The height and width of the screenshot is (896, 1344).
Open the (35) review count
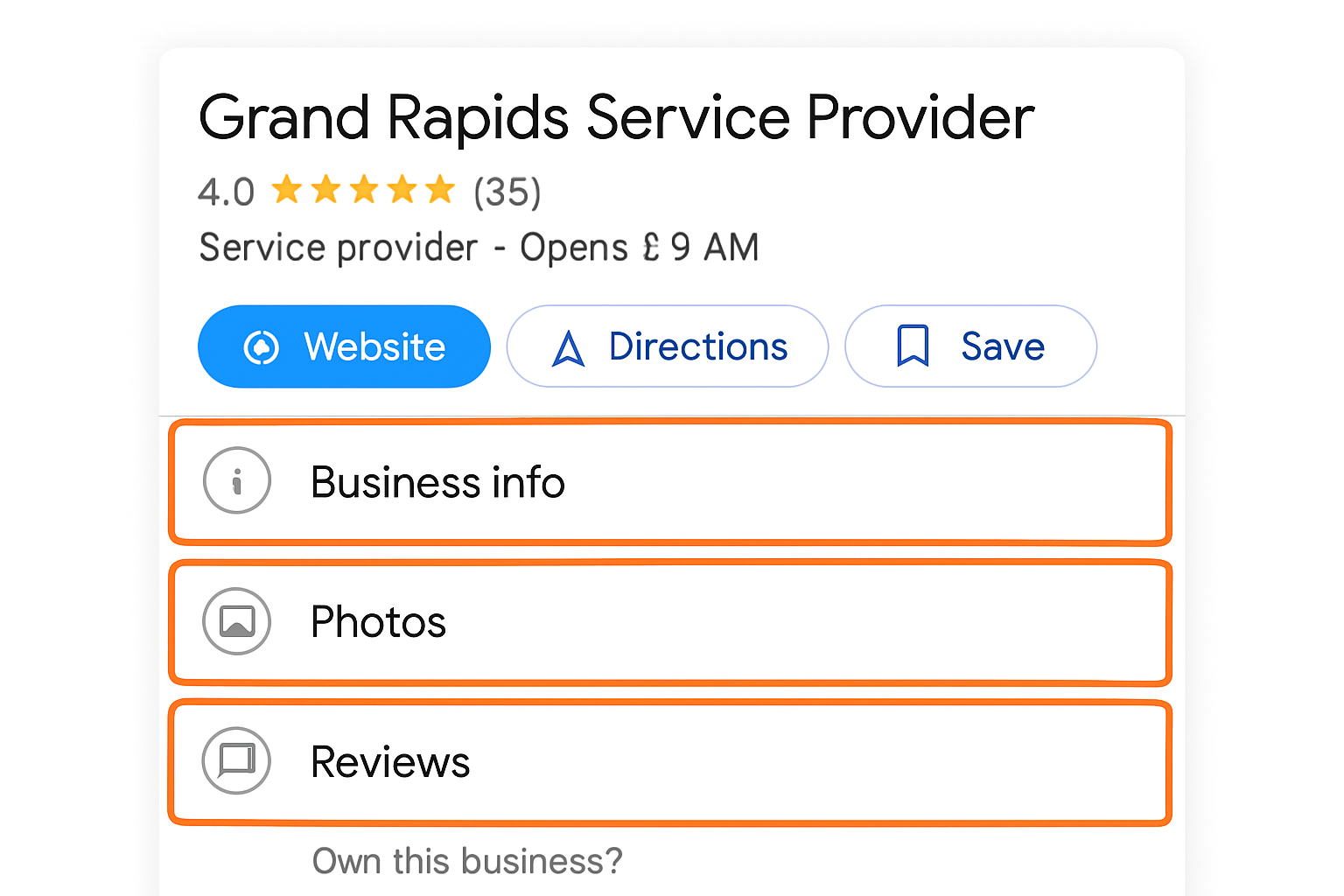coord(507,192)
